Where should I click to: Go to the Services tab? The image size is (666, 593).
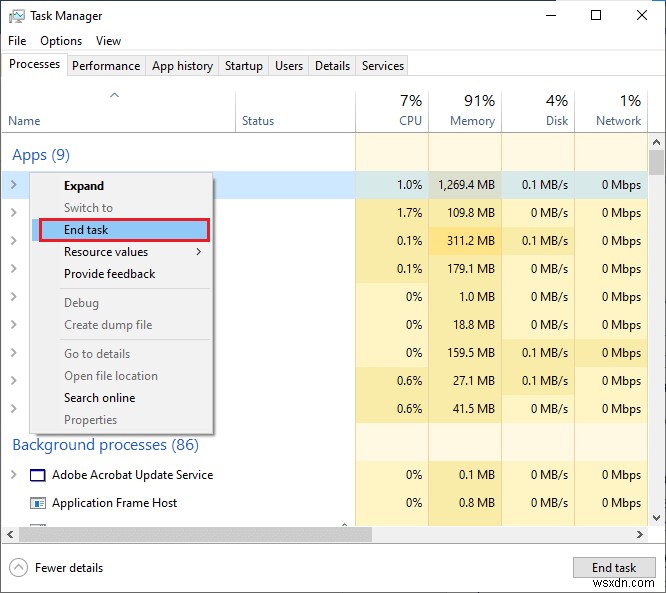pos(383,66)
